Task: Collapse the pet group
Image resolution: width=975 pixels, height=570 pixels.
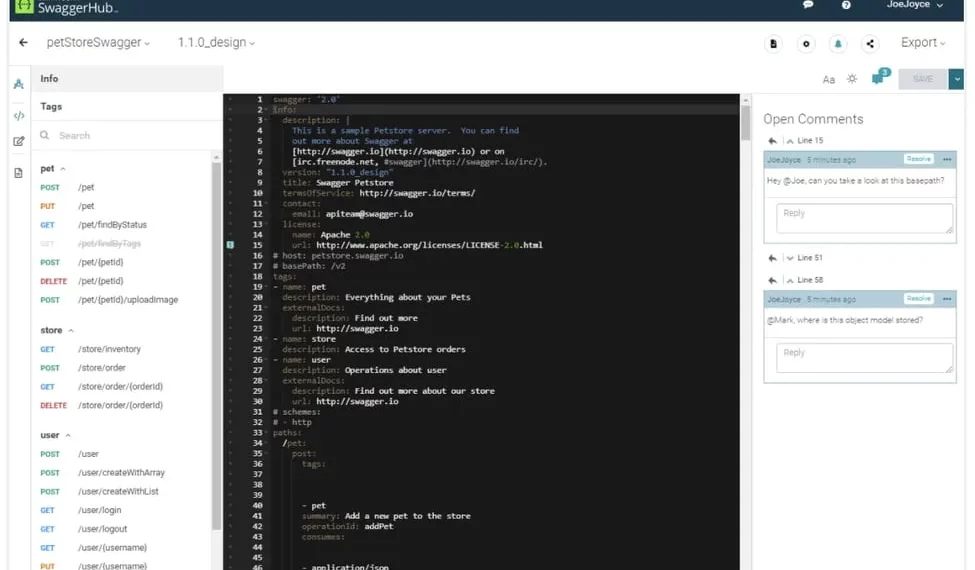Action: click(63, 169)
